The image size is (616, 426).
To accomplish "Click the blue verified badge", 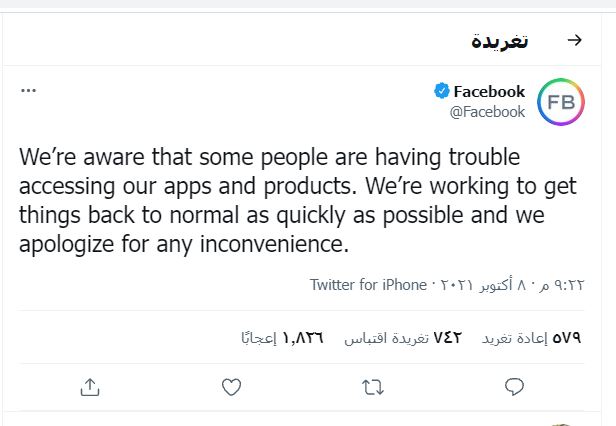I will [441, 91].
